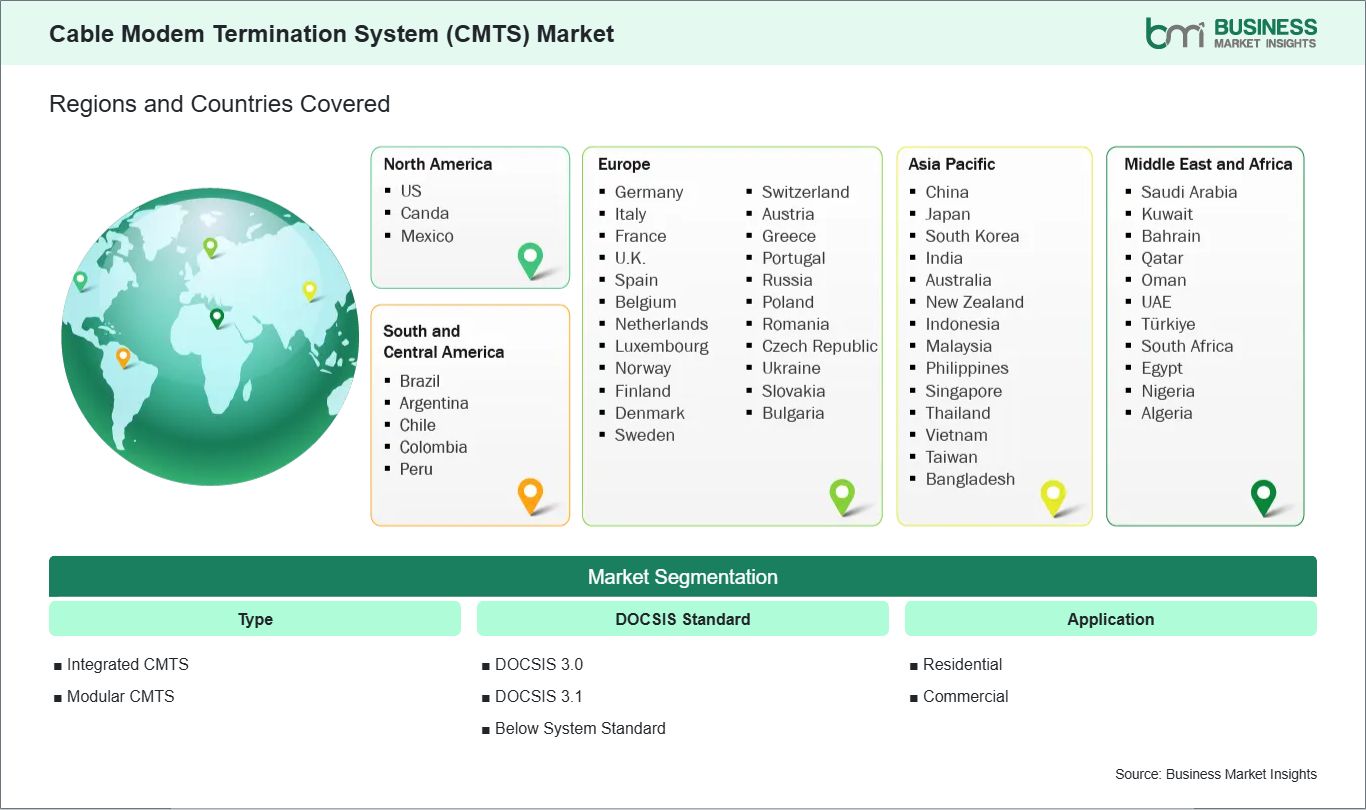1366x810 pixels.
Task: Click the Source: Business Market Insights text
Action: (1215, 774)
